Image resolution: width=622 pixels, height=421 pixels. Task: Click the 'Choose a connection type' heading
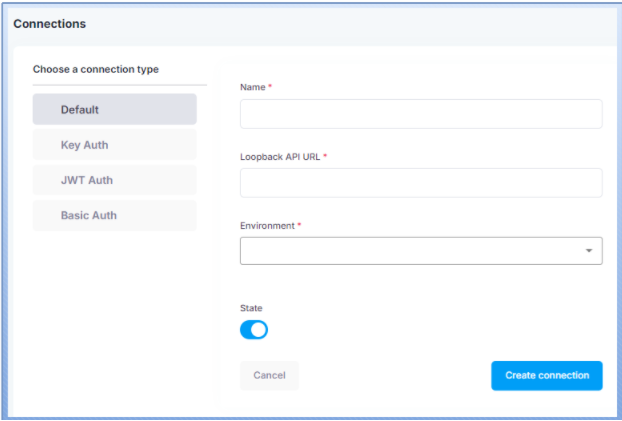(x=96, y=70)
